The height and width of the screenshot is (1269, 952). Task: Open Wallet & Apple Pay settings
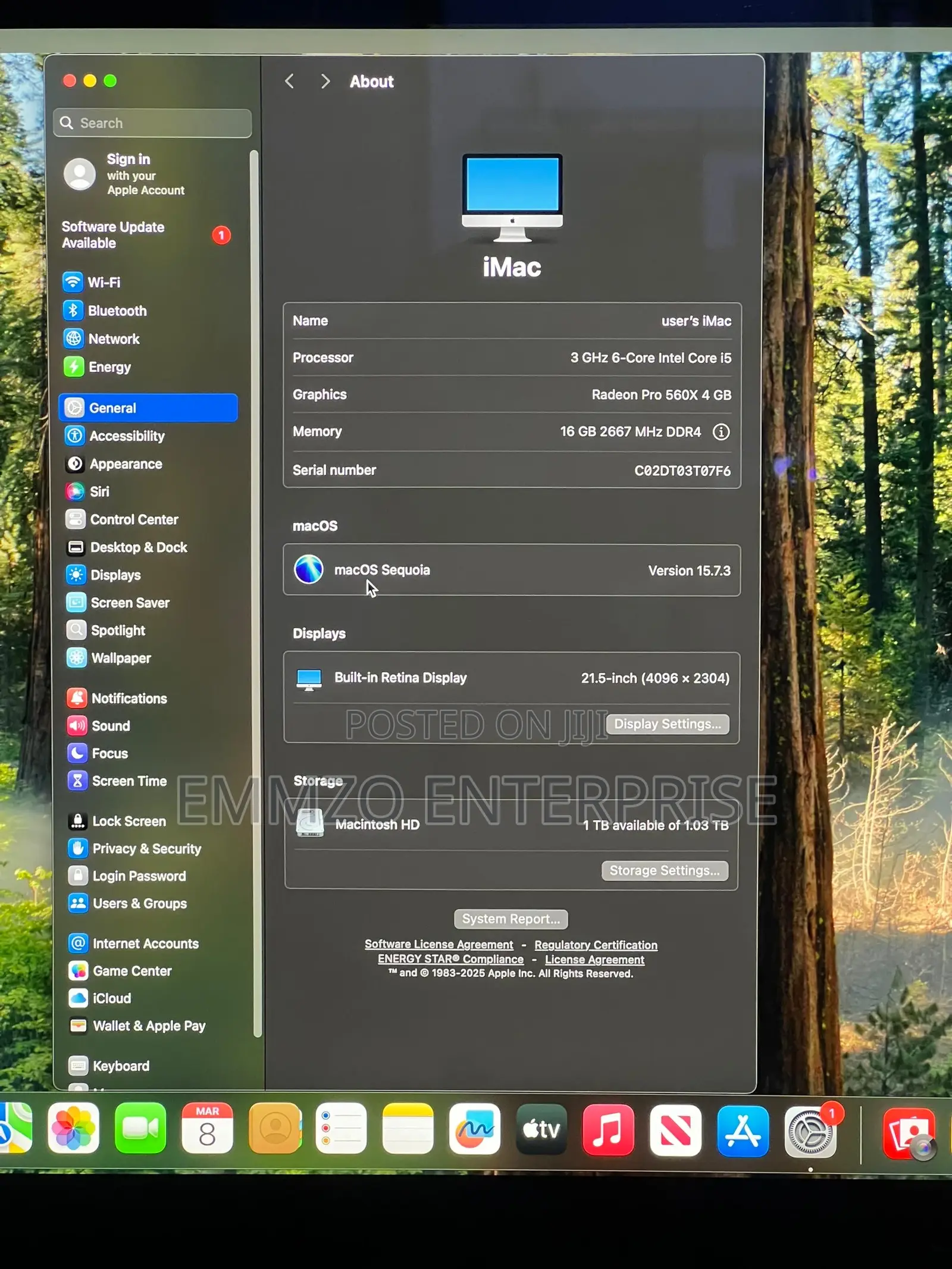pos(137,1025)
